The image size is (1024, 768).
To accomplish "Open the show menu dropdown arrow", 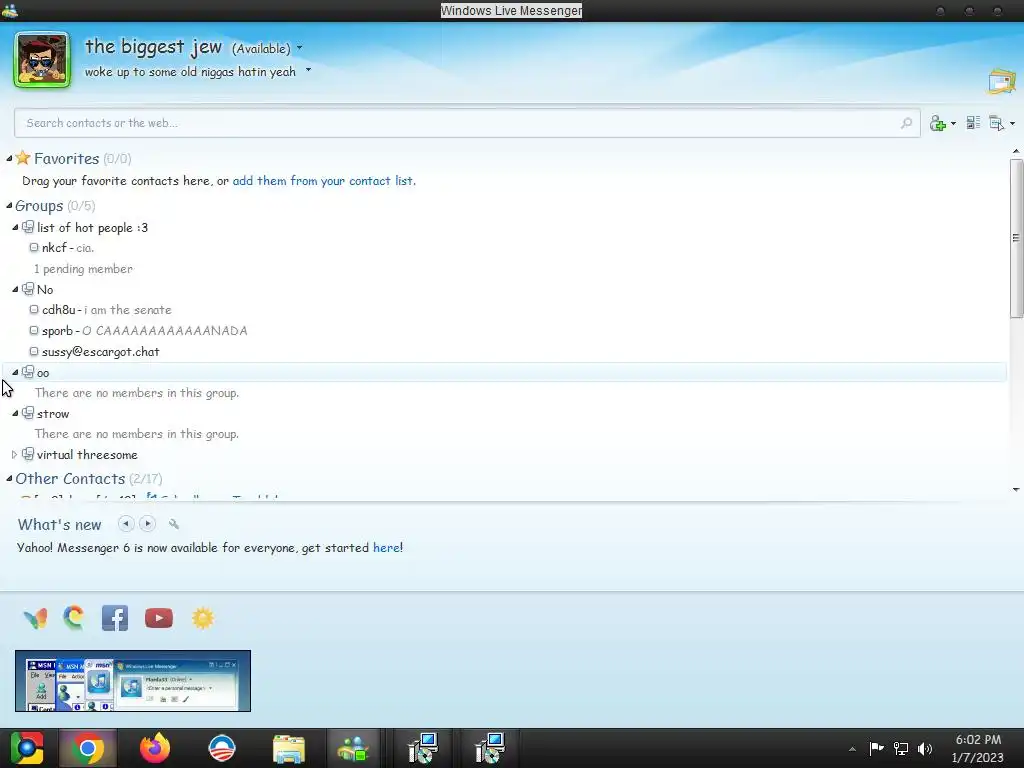I will (1012, 123).
